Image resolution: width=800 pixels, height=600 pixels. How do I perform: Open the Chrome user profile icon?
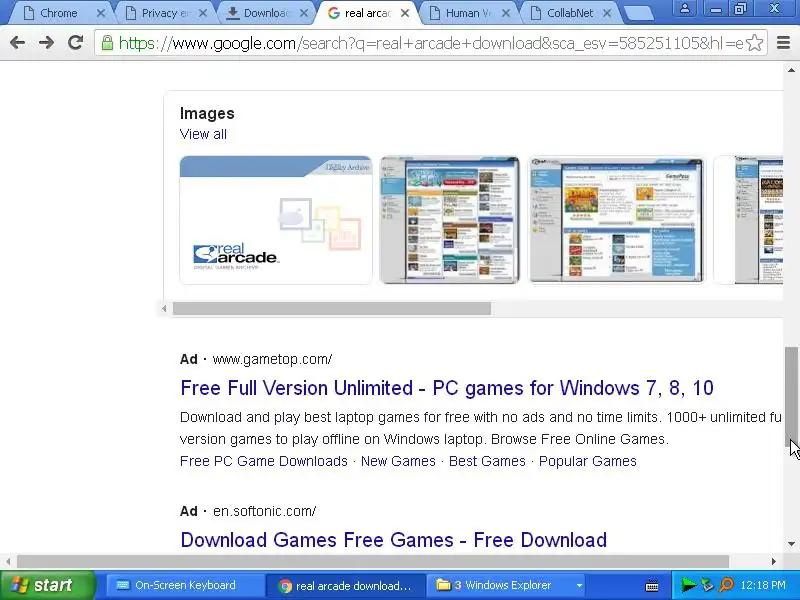(685, 8)
